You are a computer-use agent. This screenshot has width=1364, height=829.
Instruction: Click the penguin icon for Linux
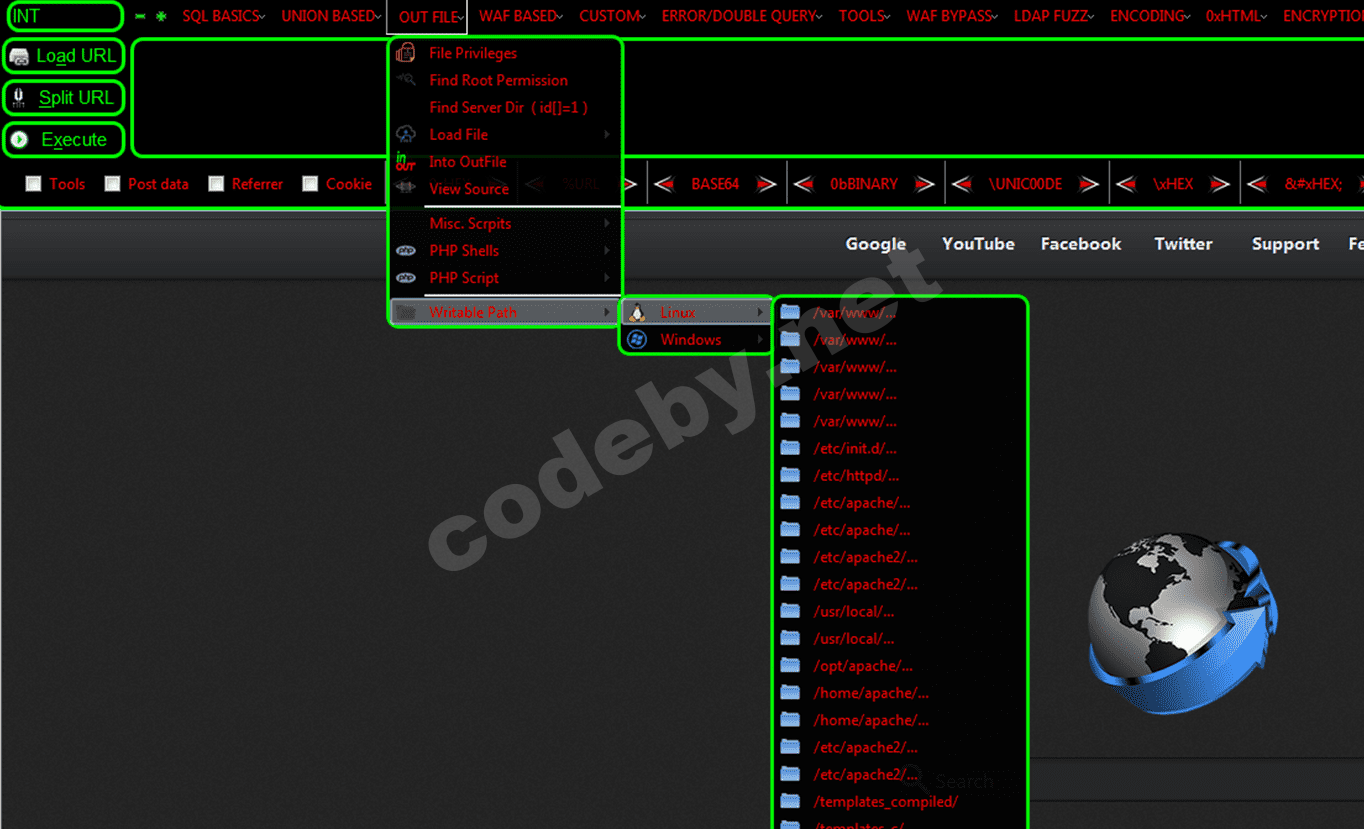pyautogui.click(x=637, y=312)
